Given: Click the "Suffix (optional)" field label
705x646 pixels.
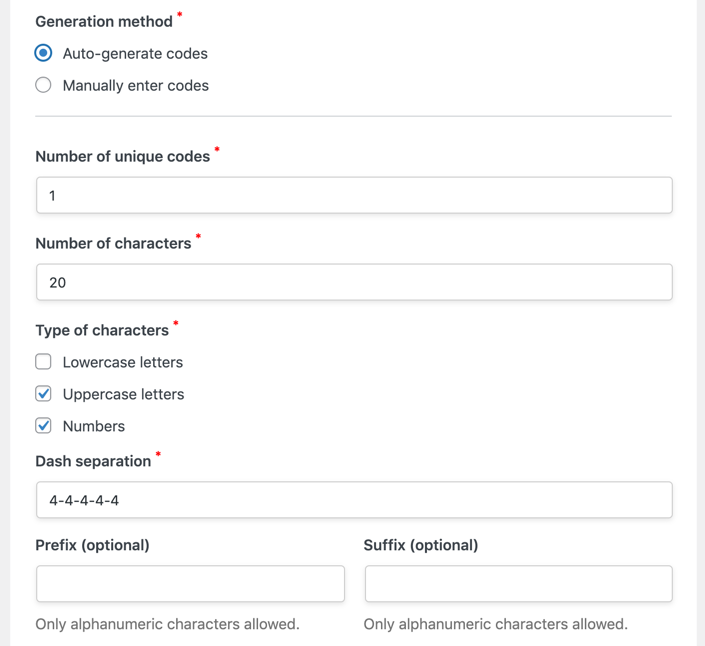Looking at the screenshot, I should tap(420, 545).
